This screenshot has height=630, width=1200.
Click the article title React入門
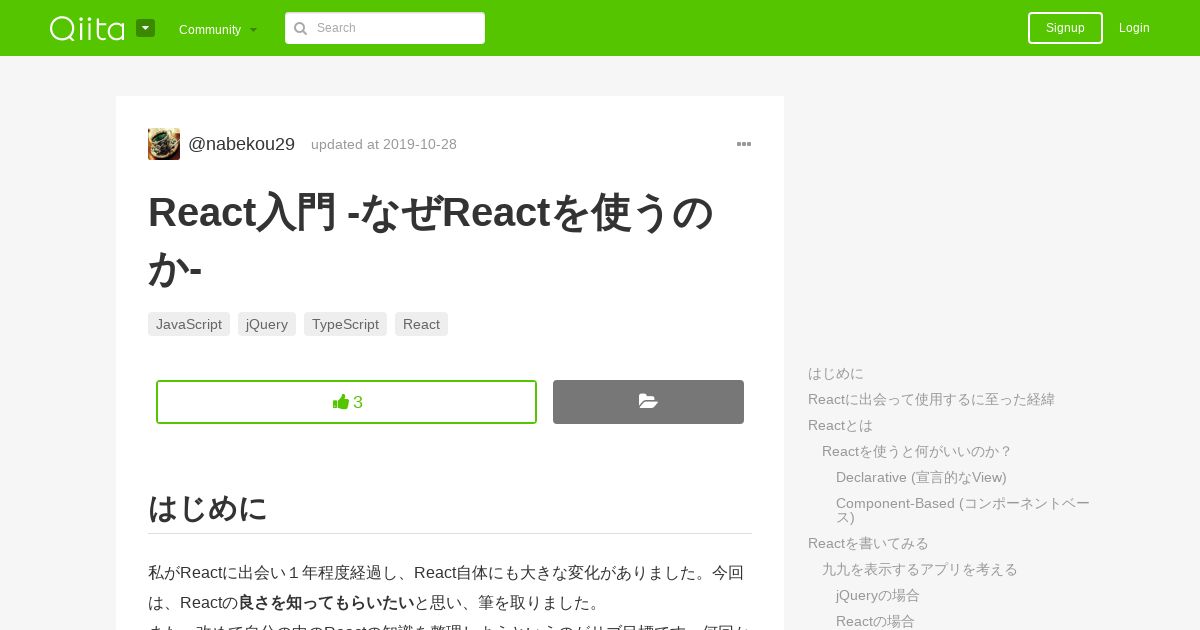tap(431, 240)
